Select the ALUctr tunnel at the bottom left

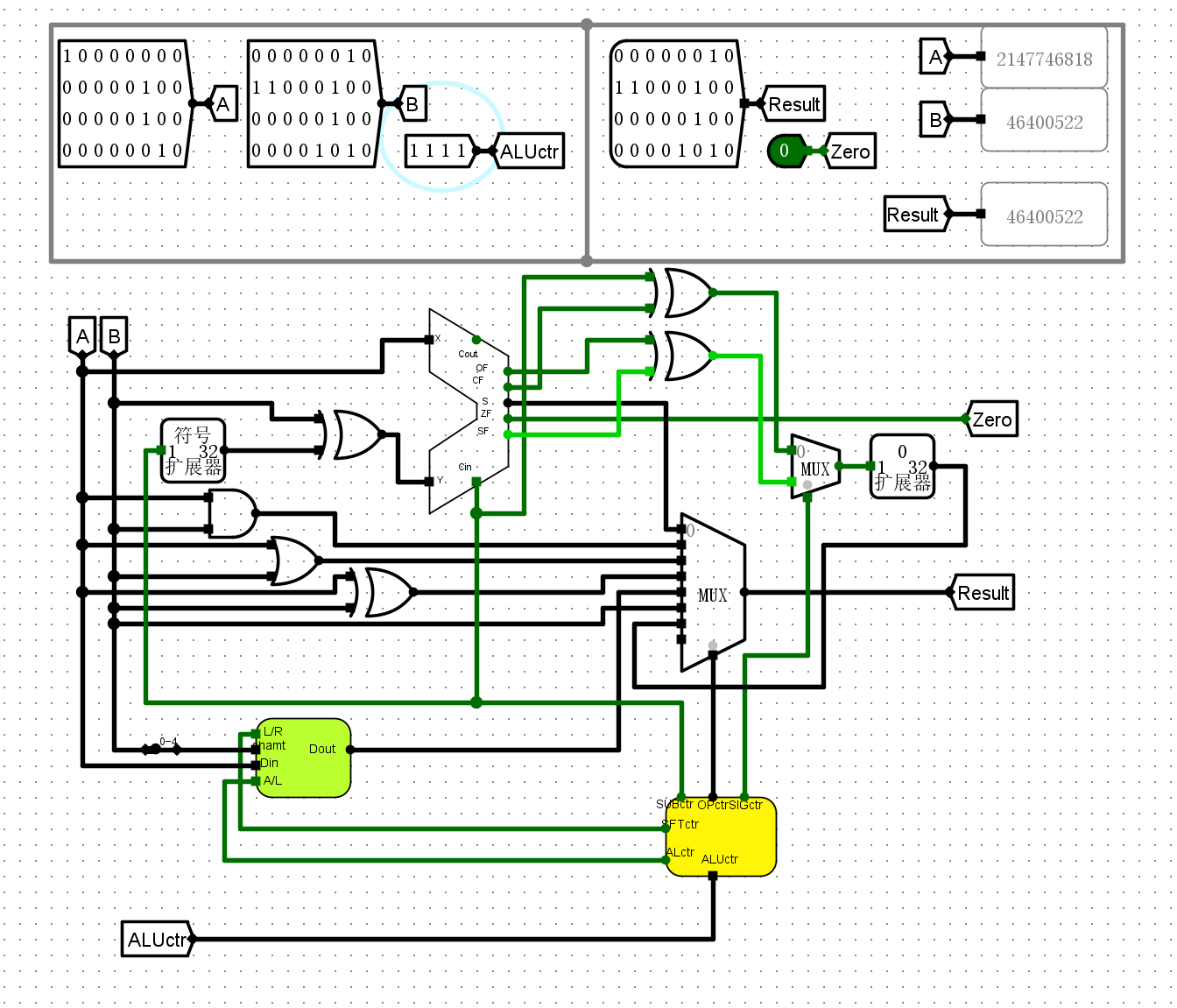click(158, 940)
